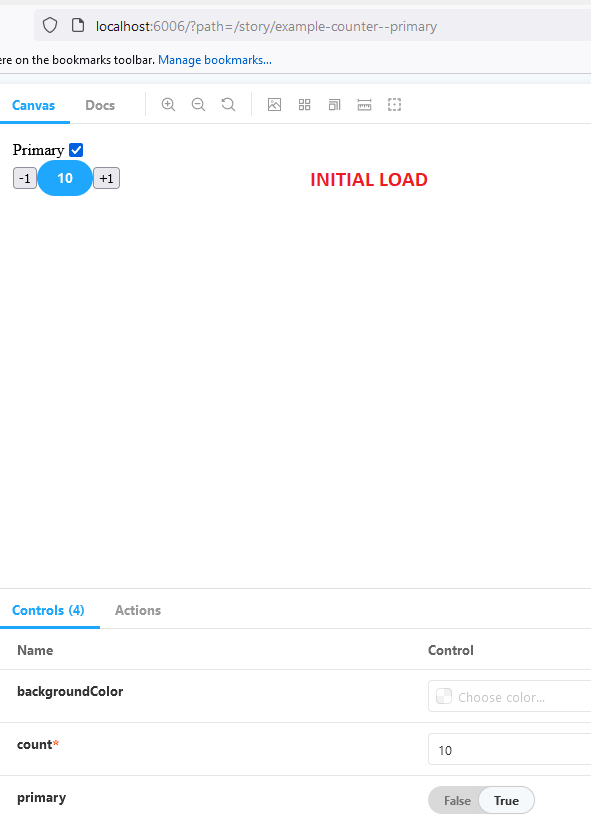This screenshot has height=828, width=591.
Task: Set the primary control to True
Action: click(x=506, y=801)
